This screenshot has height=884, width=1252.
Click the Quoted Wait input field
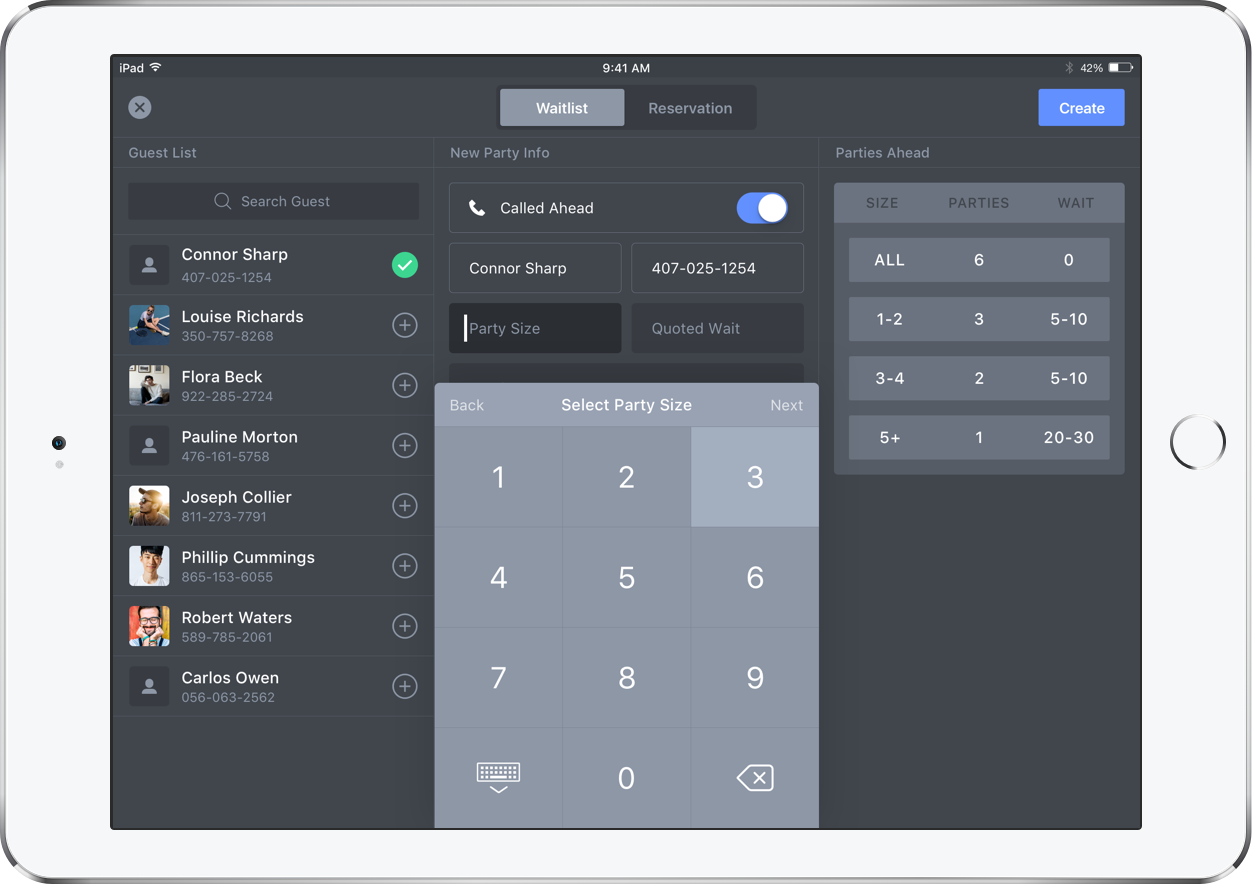point(717,328)
